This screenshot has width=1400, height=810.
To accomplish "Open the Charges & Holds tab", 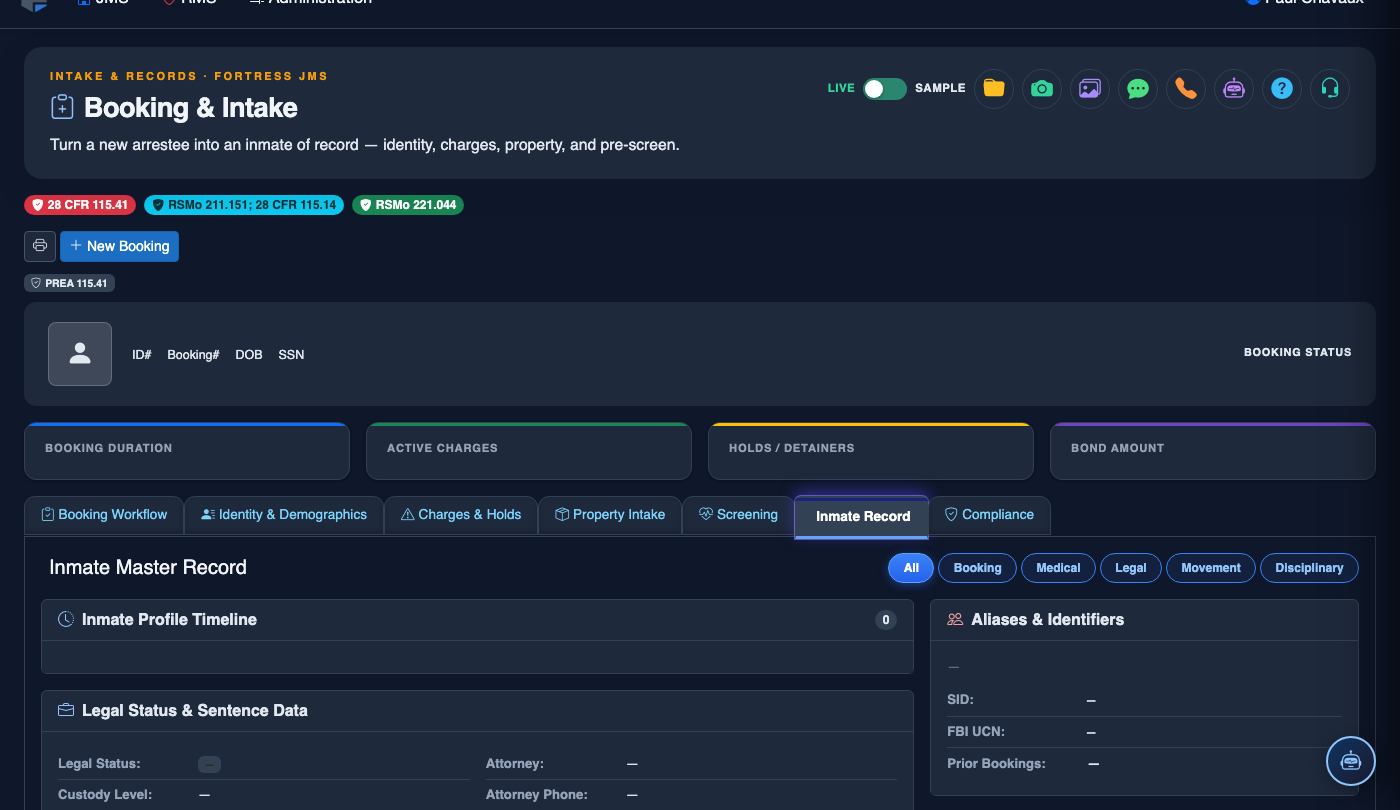I will pos(461,515).
